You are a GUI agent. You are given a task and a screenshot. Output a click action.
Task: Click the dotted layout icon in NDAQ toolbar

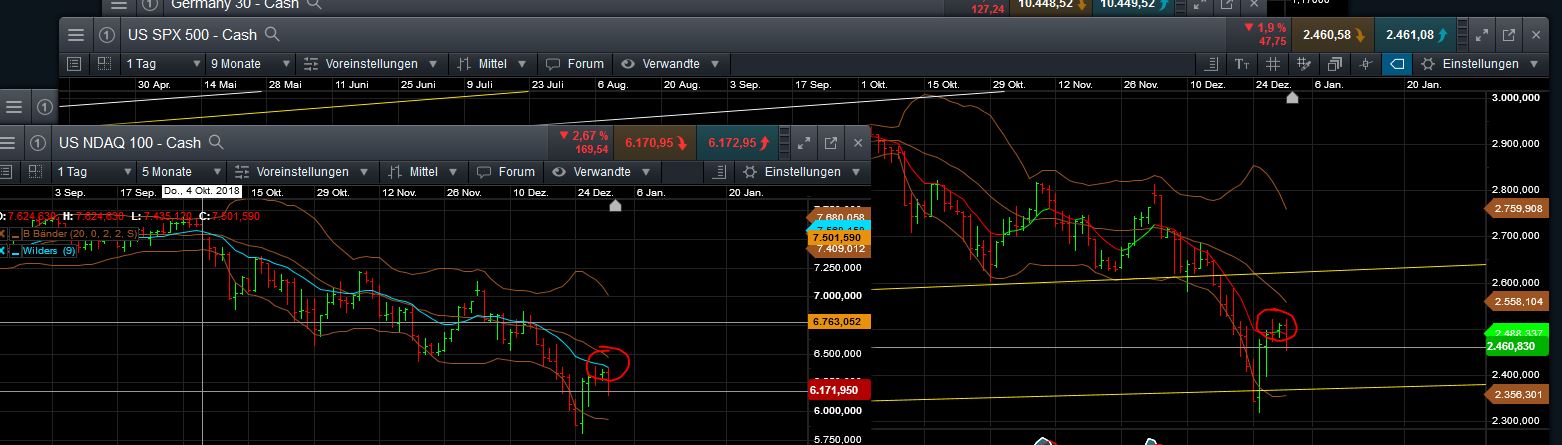pos(35,171)
